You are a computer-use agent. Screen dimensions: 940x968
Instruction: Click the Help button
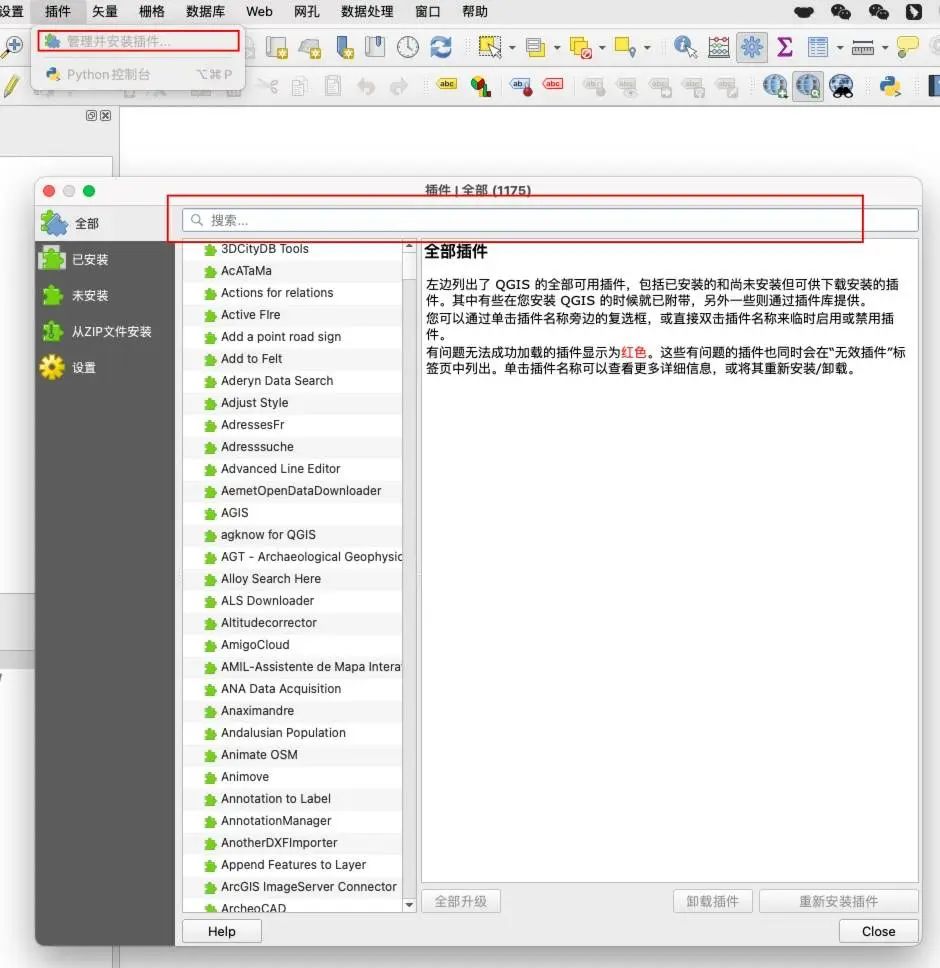(222, 931)
